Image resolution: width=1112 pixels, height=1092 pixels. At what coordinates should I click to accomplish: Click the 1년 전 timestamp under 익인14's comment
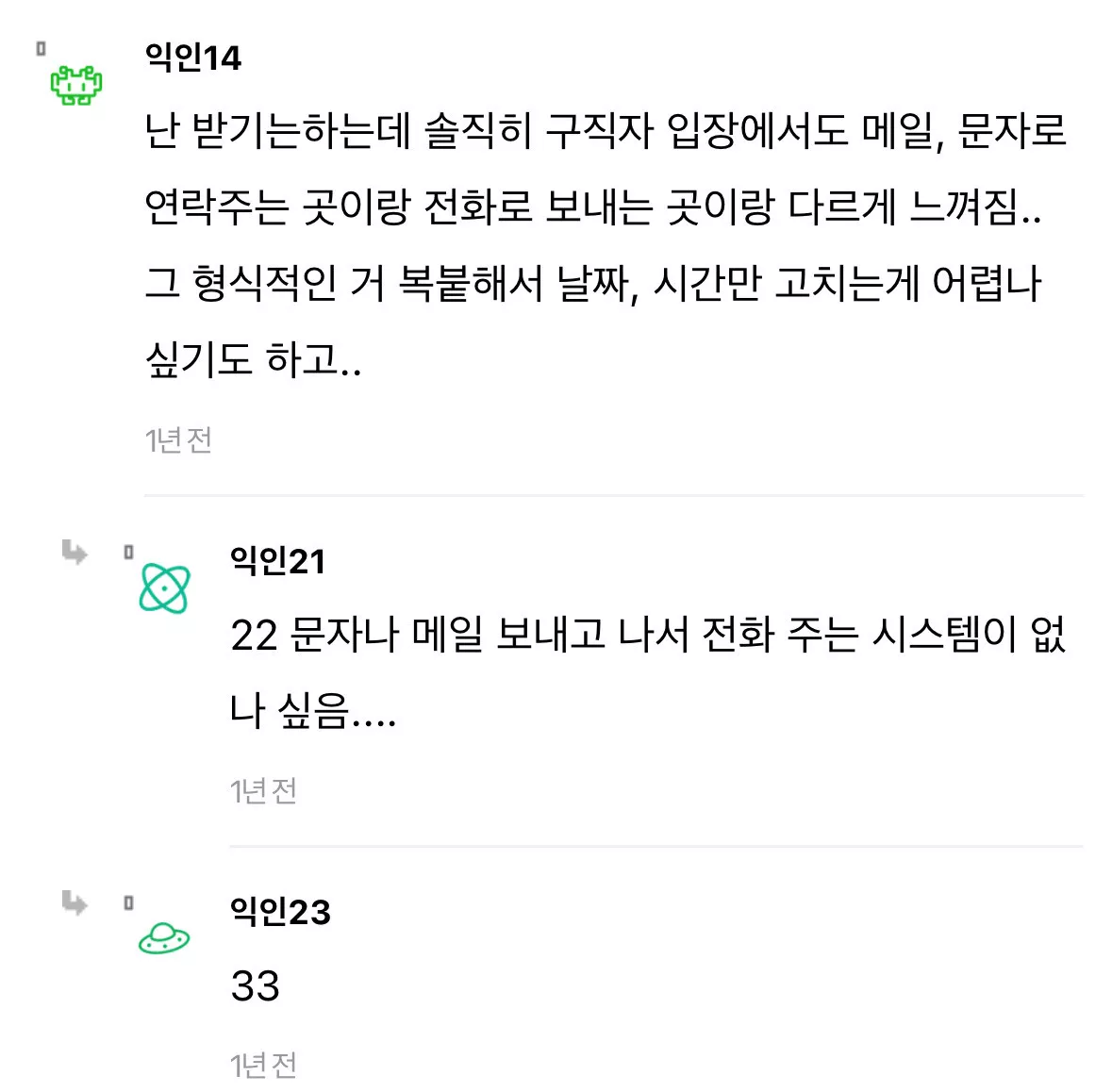coord(178,439)
